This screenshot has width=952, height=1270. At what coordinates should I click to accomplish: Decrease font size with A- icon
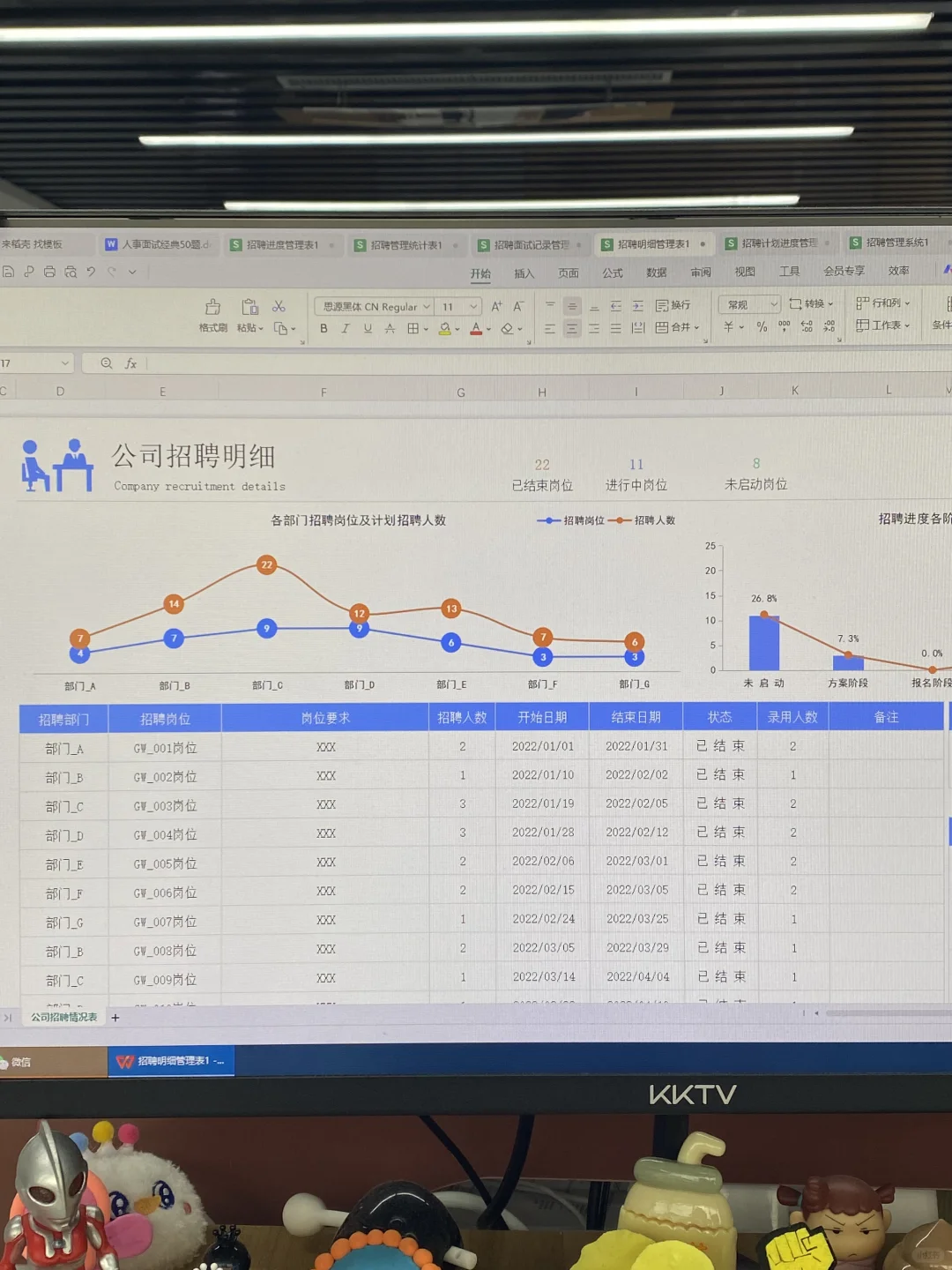click(518, 306)
